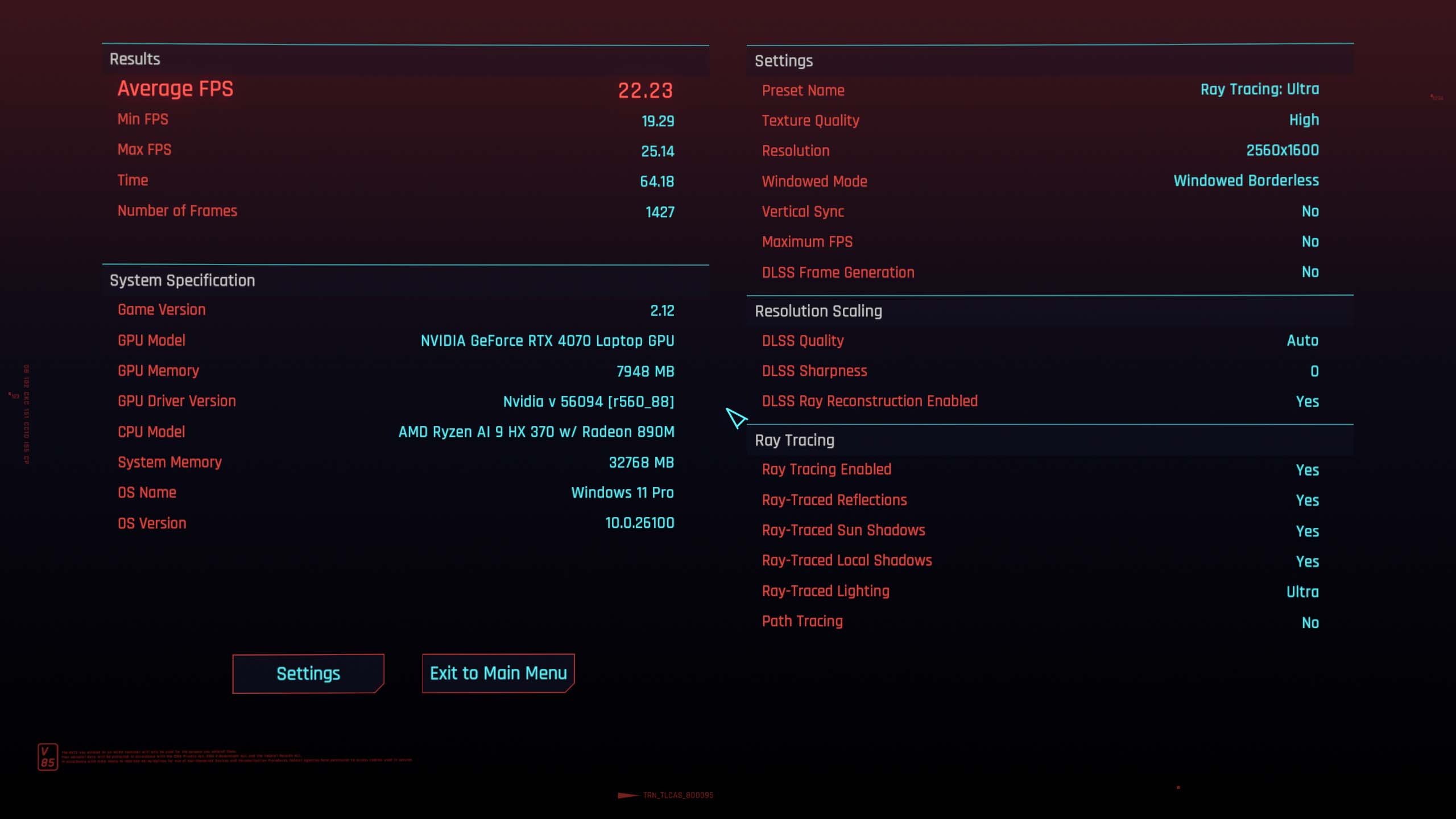Change Texture Quality setting dropdown
The image size is (1456, 819).
click(1304, 120)
